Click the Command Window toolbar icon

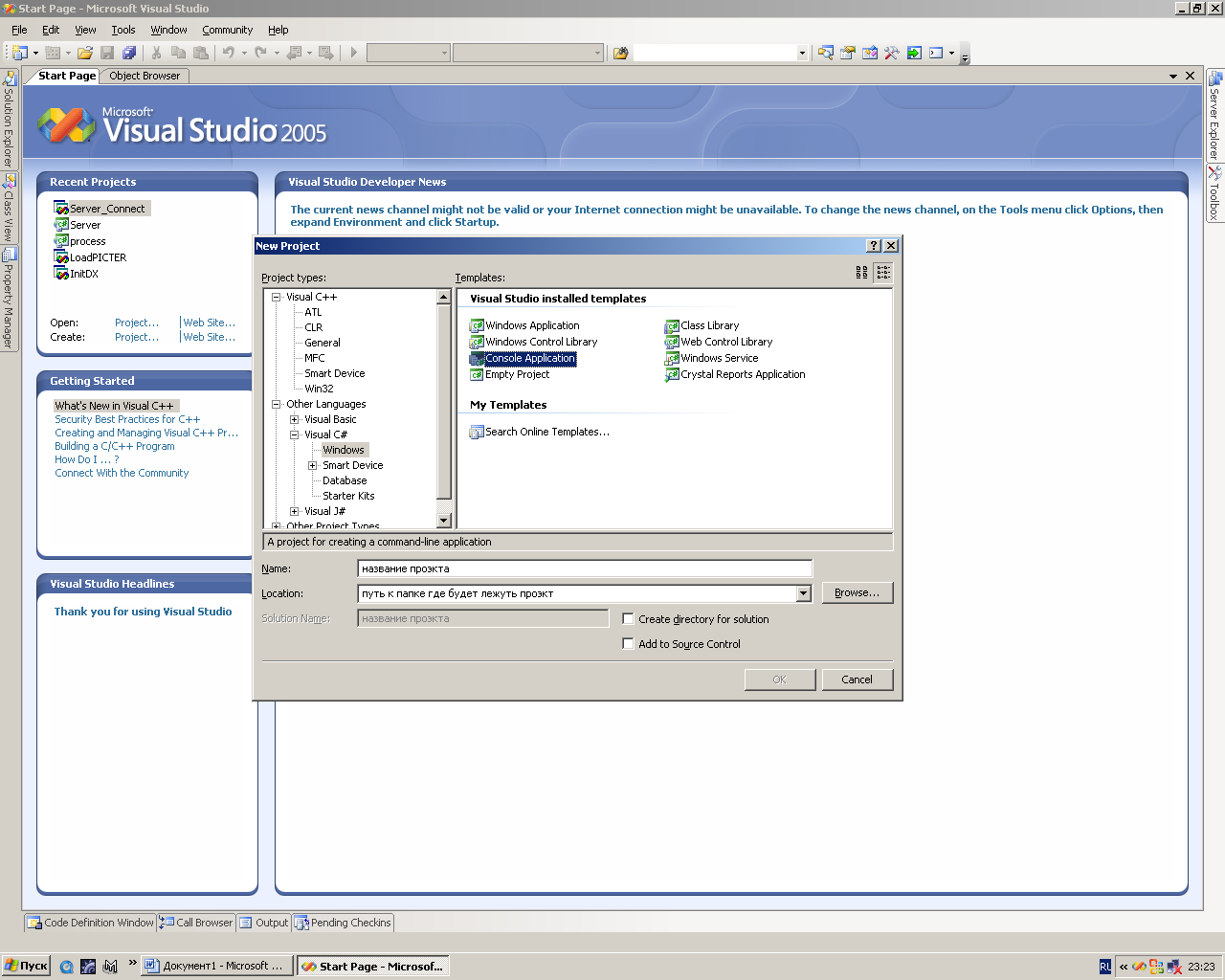click(x=936, y=53)
